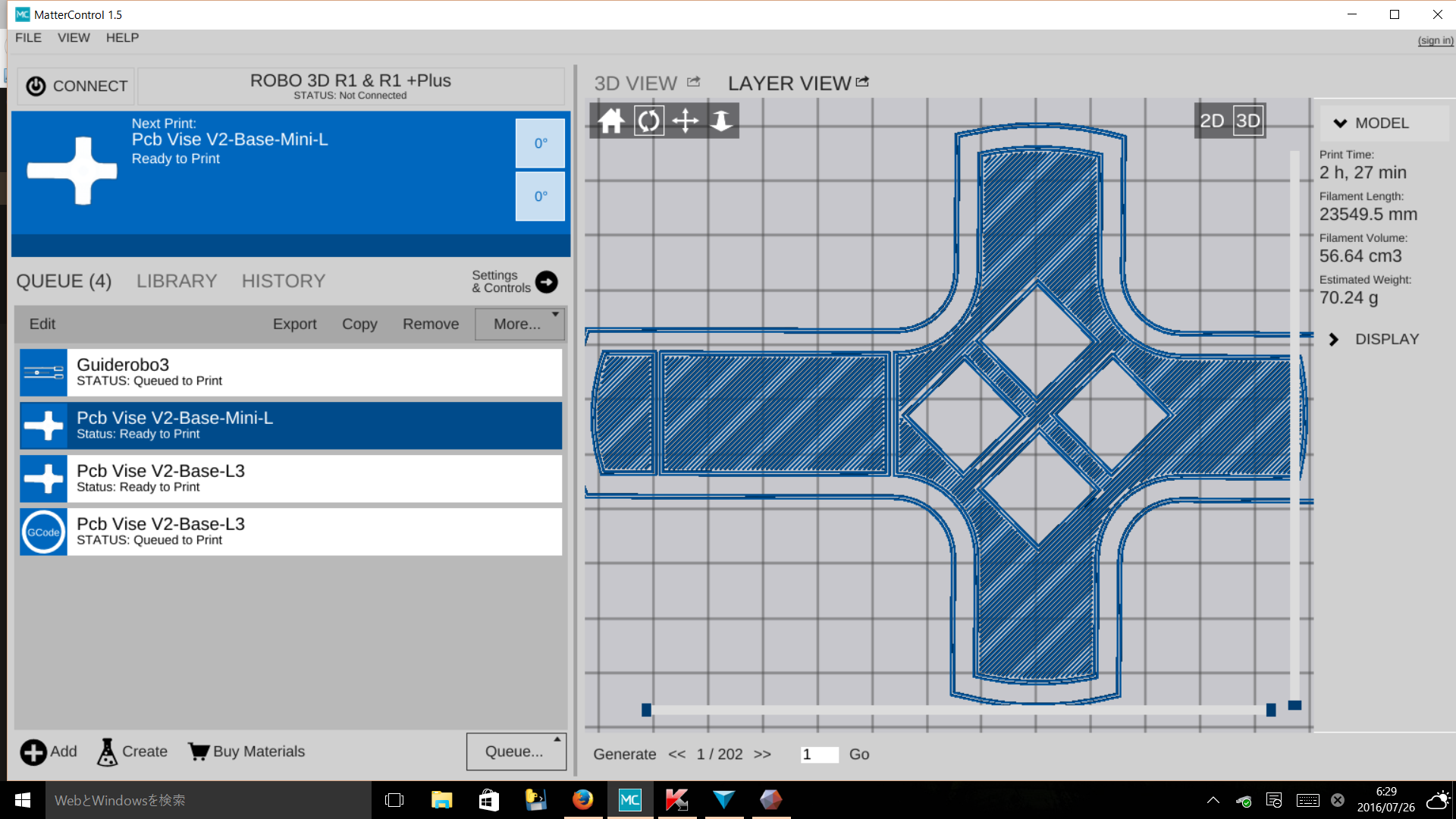Image resolution: width=1456 pixels, height=819 pixels.
Task: Open Windows Store from taskbar
Action: pyautogui.click(x=488, y=800)
